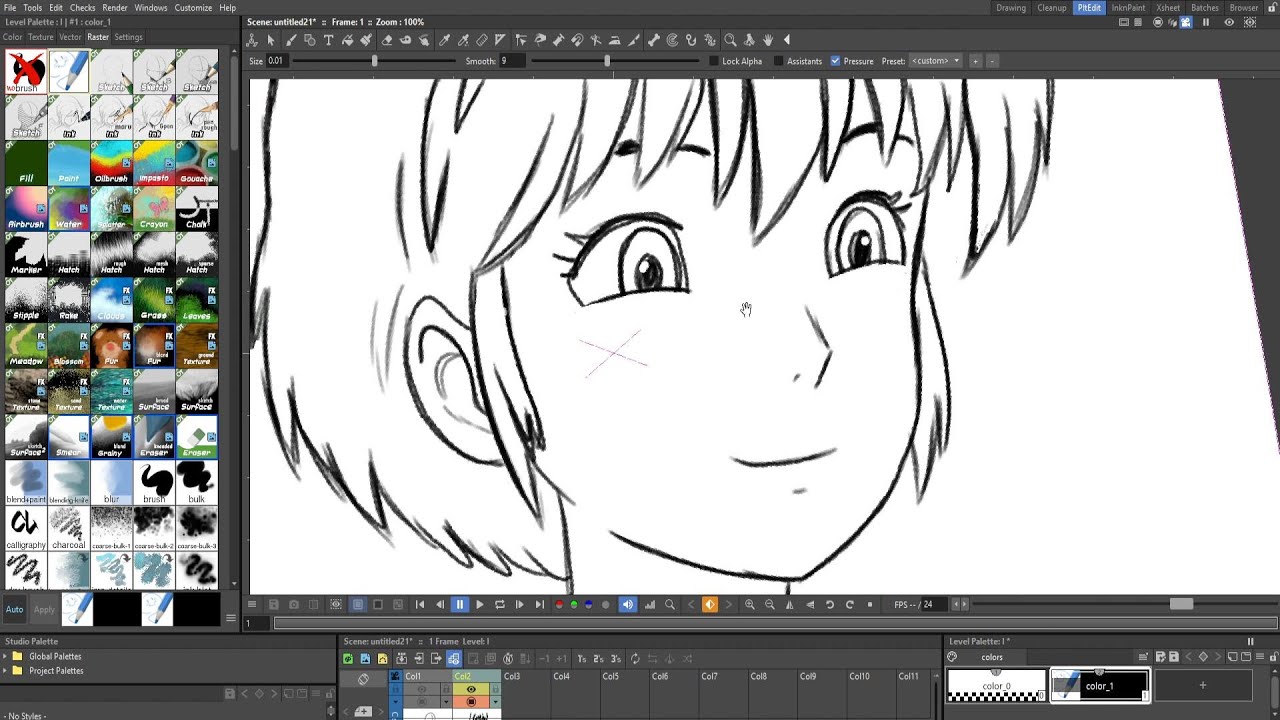Select the Eraser tool in the toolbar
This screenshot has height=720, width=1280.
point(388,40)
